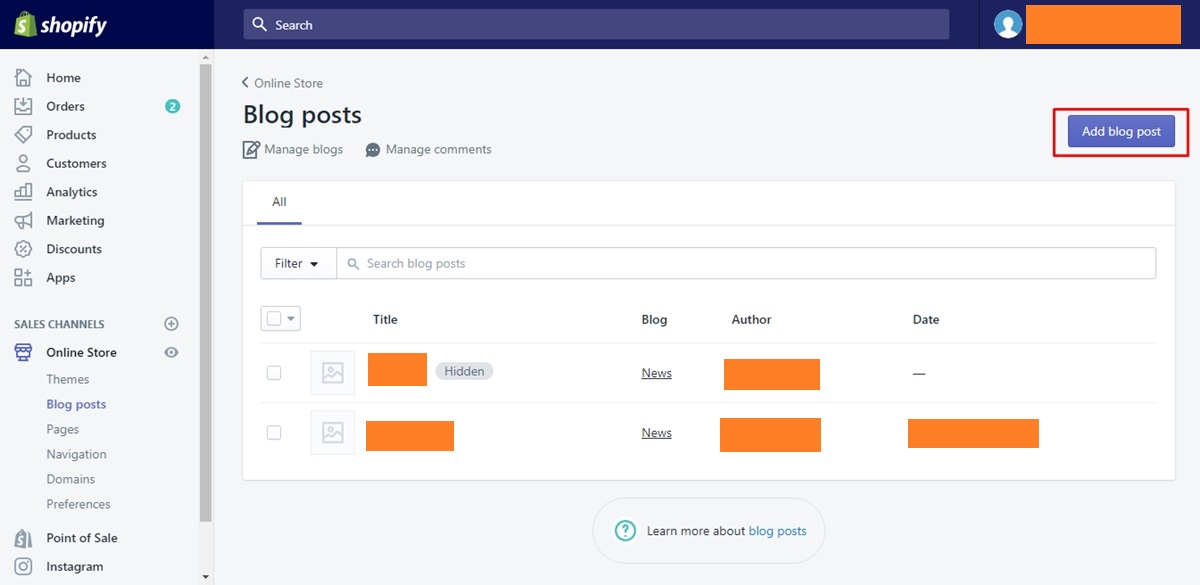Image resolution: width=1200 pixels, height=585 pixels.
Task: Open Domains under Online Store
Action: [71, 479]
